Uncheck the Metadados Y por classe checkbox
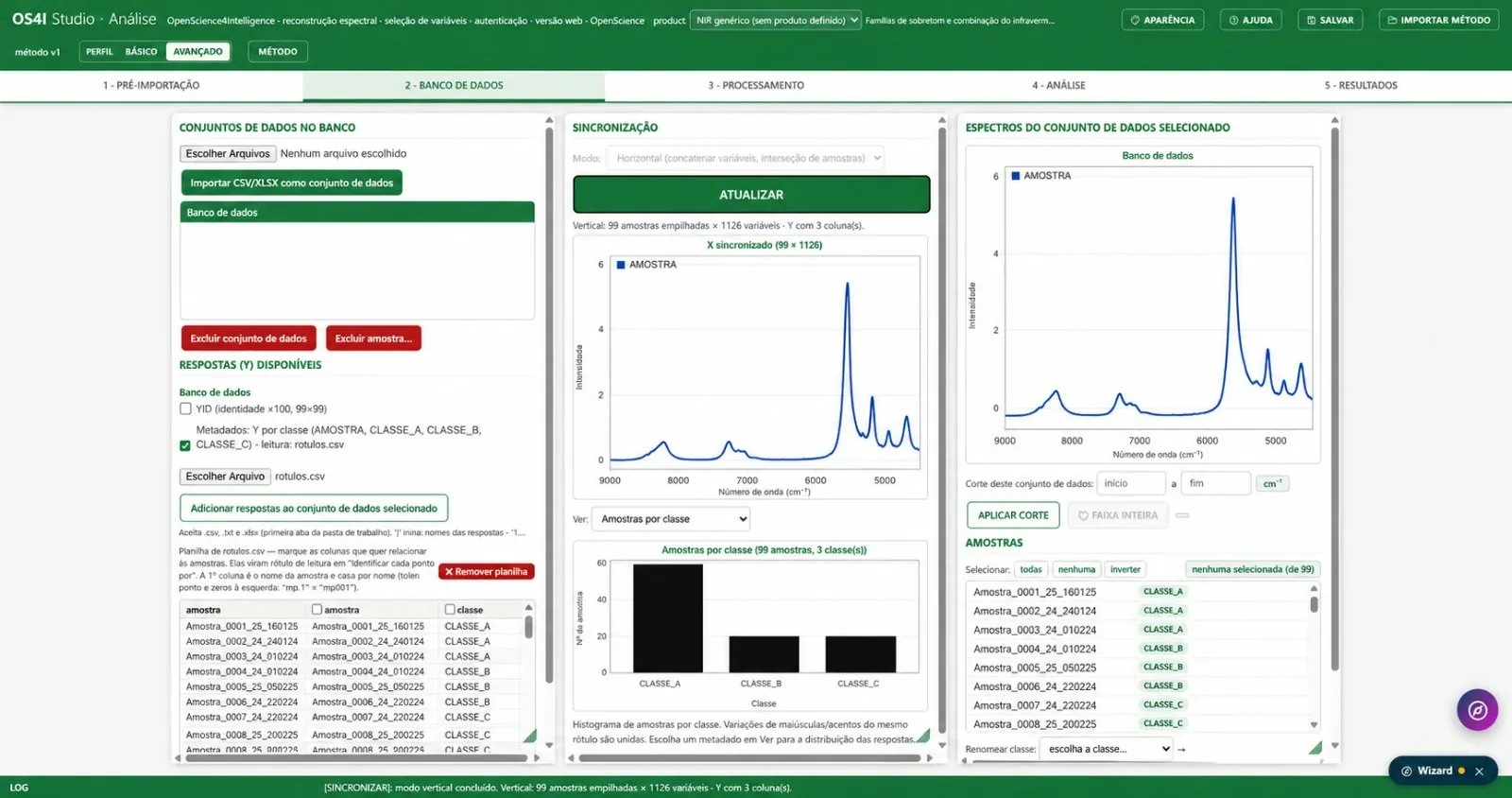 [185, 445]
